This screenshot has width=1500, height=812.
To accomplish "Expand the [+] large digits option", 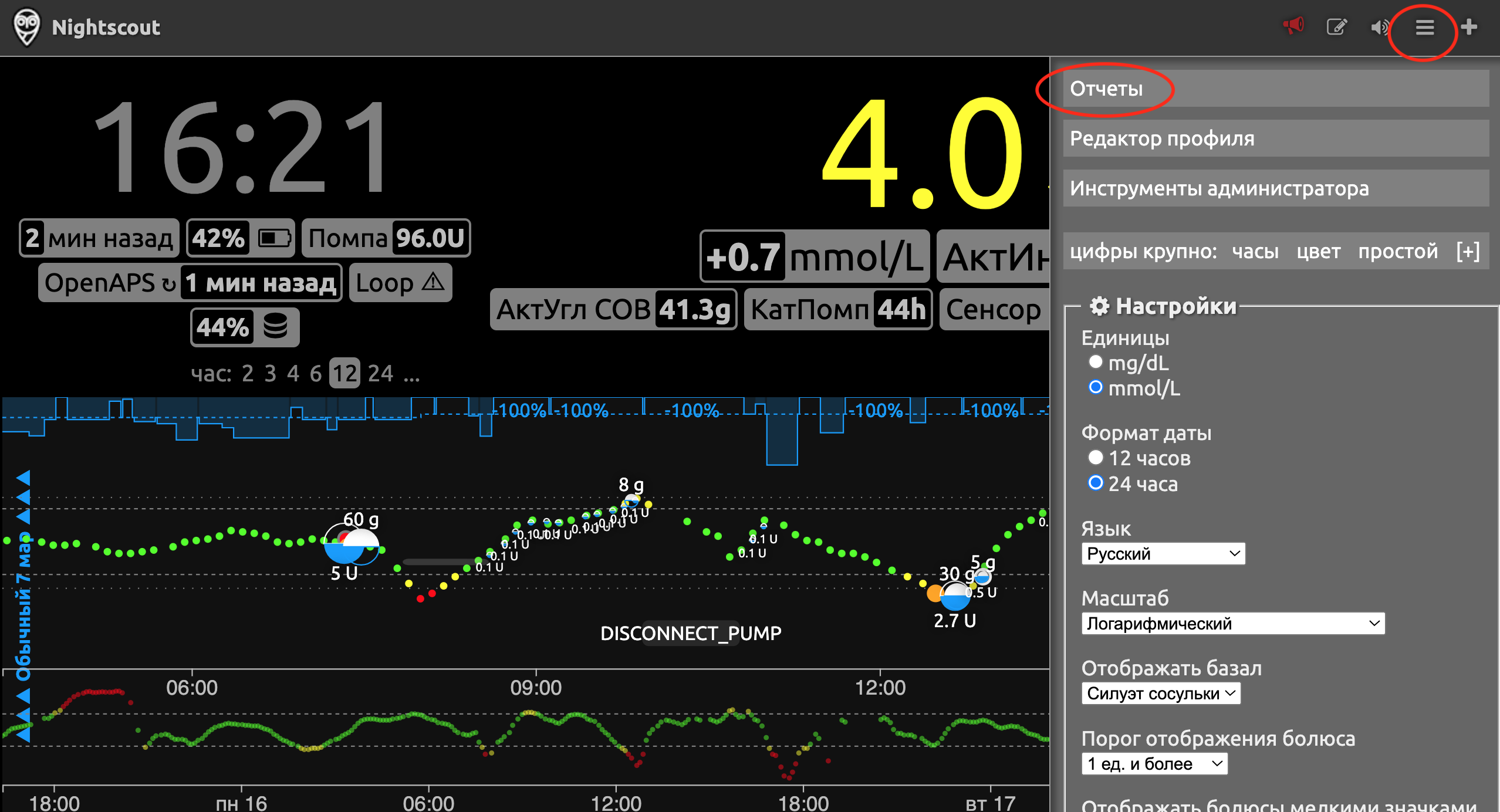I will (x=1468, y=251).
